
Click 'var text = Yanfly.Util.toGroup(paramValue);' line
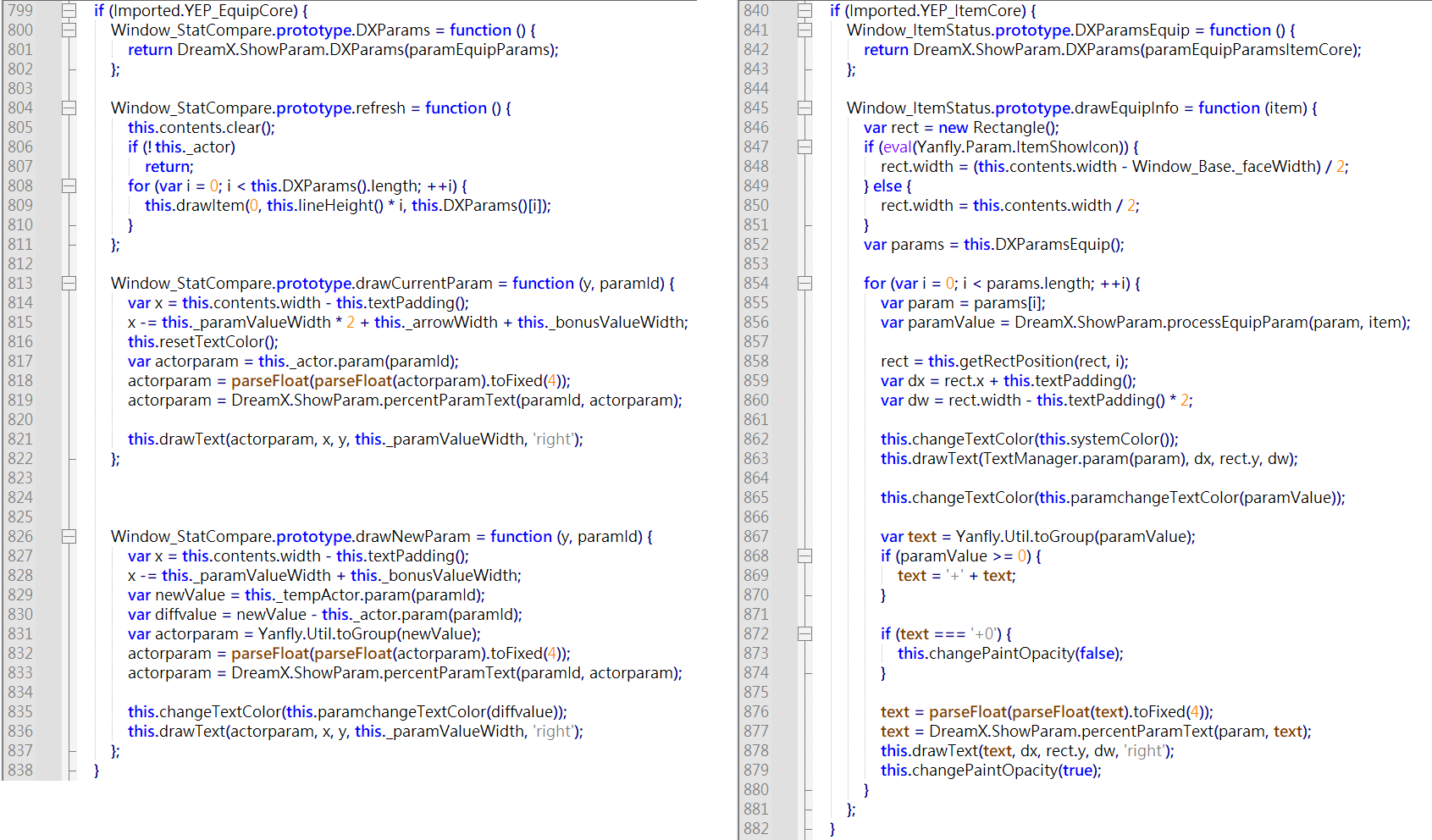(1038, 537)
